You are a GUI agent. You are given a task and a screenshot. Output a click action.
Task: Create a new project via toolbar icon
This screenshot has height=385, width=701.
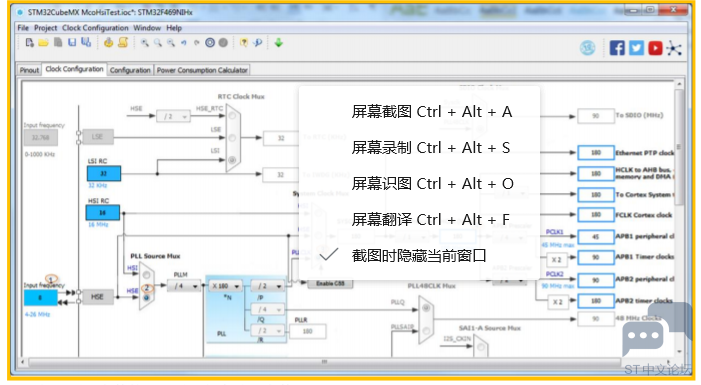(30, 42)
